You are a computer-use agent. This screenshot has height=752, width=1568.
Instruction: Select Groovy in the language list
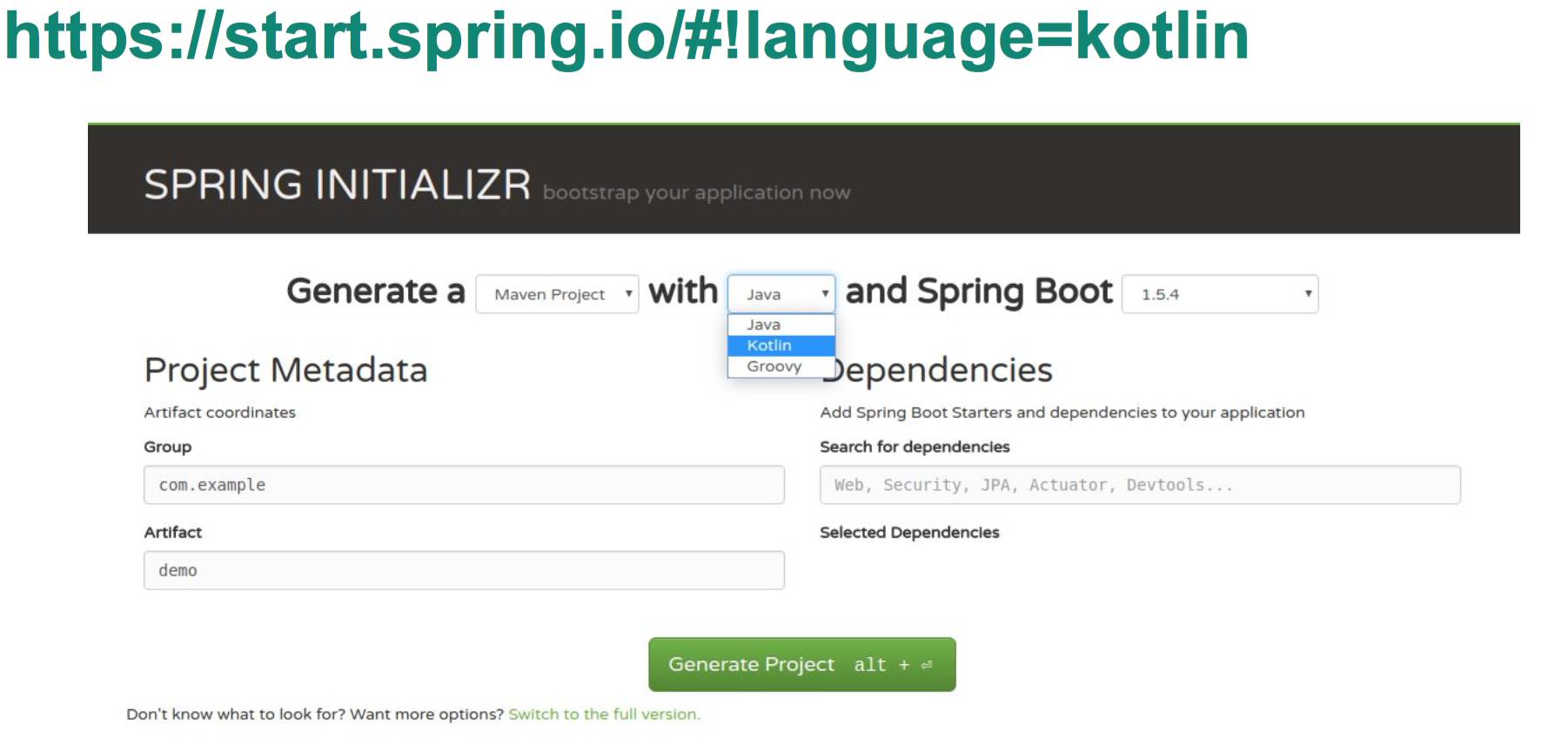coord(781,366)
